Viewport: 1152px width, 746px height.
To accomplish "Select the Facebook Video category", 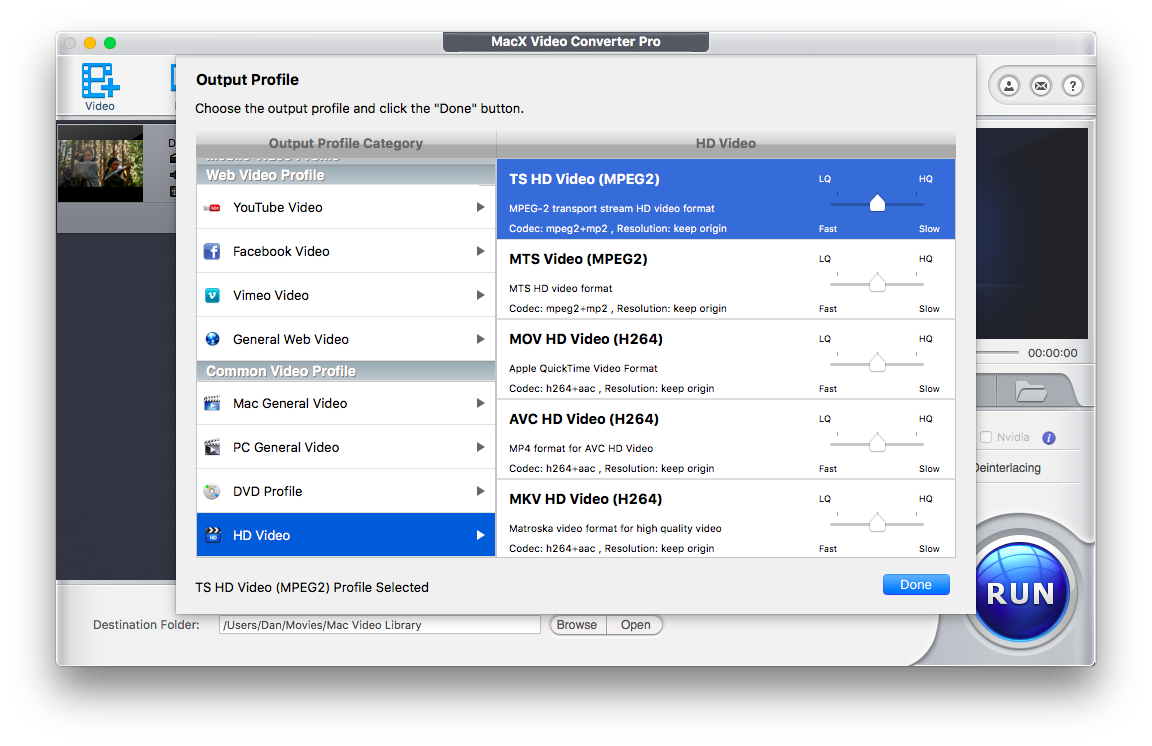I will 346,251.
